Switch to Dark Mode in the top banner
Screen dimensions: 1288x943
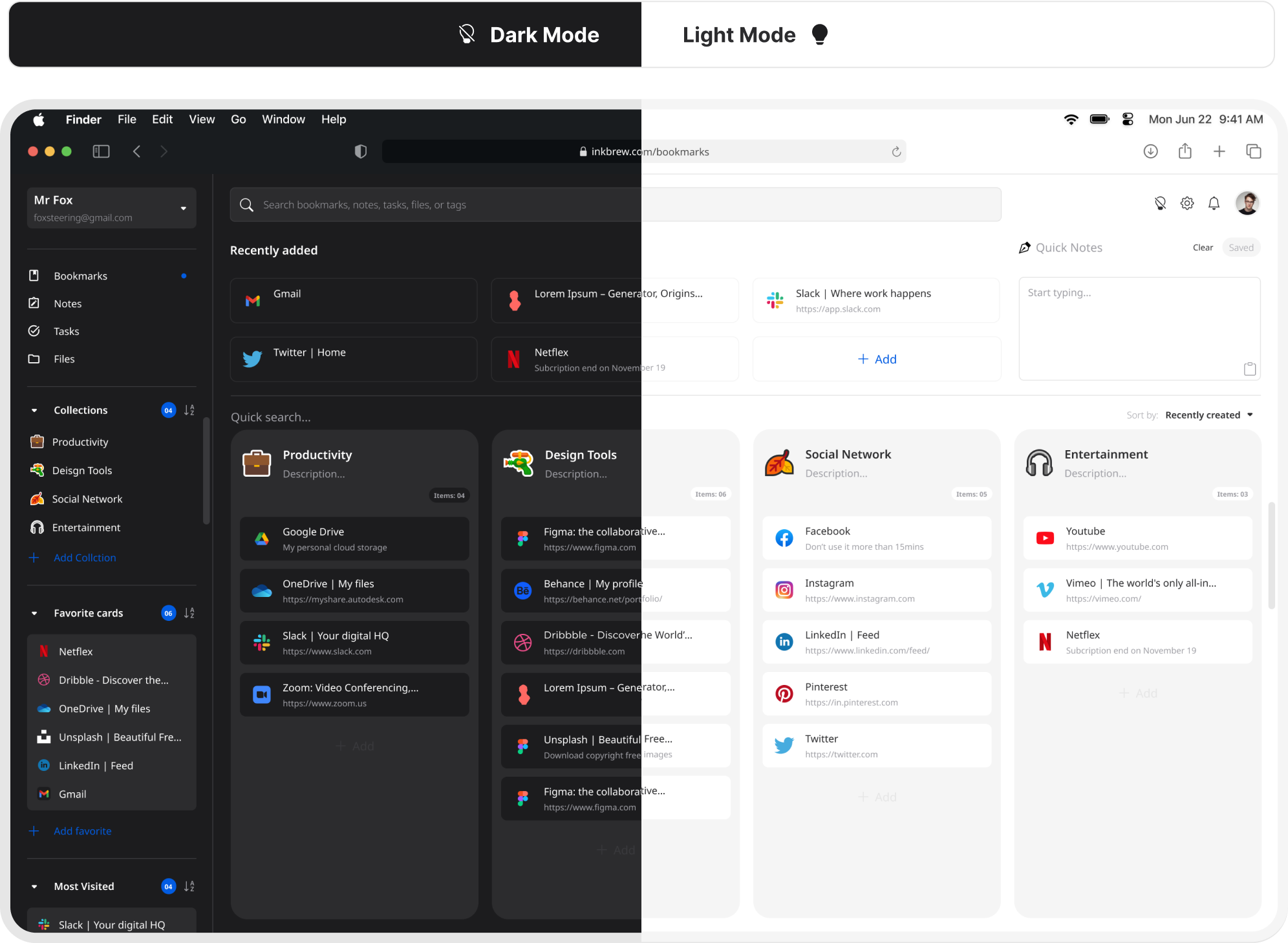(x=528, y=35)
